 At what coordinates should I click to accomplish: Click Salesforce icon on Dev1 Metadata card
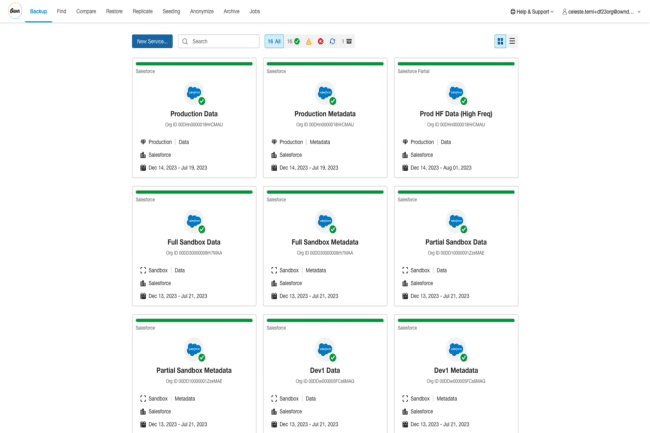[x=456, y=350]
